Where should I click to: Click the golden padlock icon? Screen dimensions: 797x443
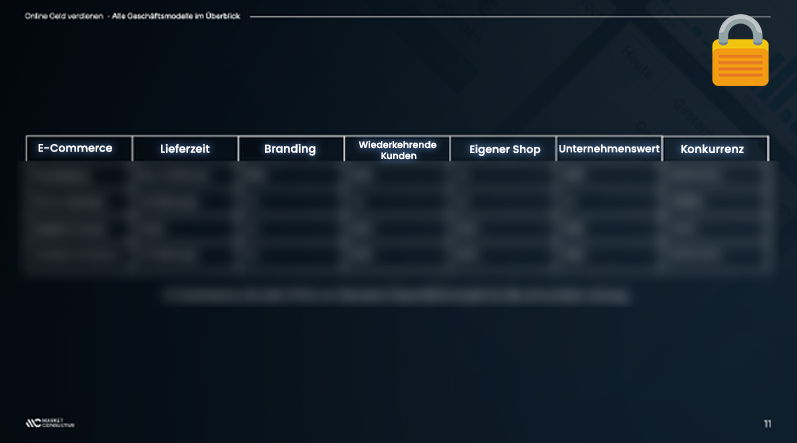coord(740,51)
